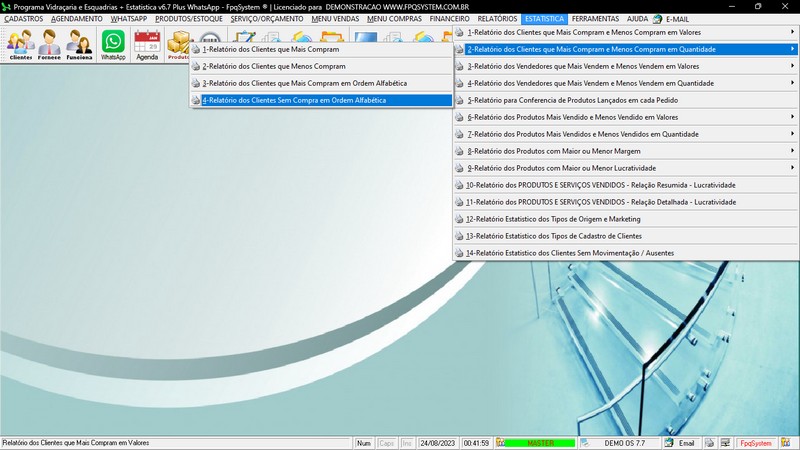Click the printer icon in status bar
Image resolution: width=800 pixels, height=450 pixels.
click(x=709, y=443)
